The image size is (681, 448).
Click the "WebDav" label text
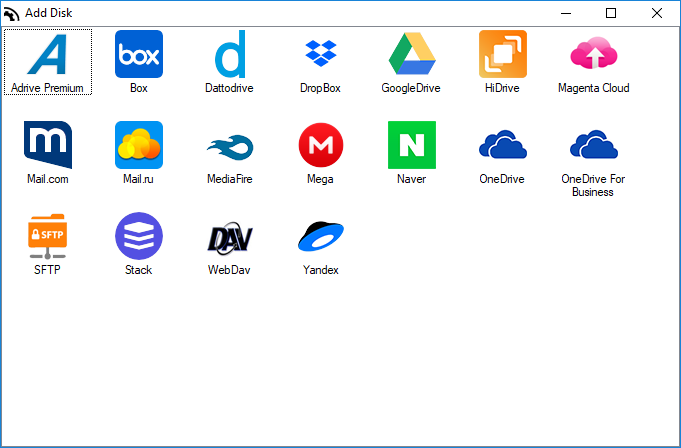[x=229, y=270]
